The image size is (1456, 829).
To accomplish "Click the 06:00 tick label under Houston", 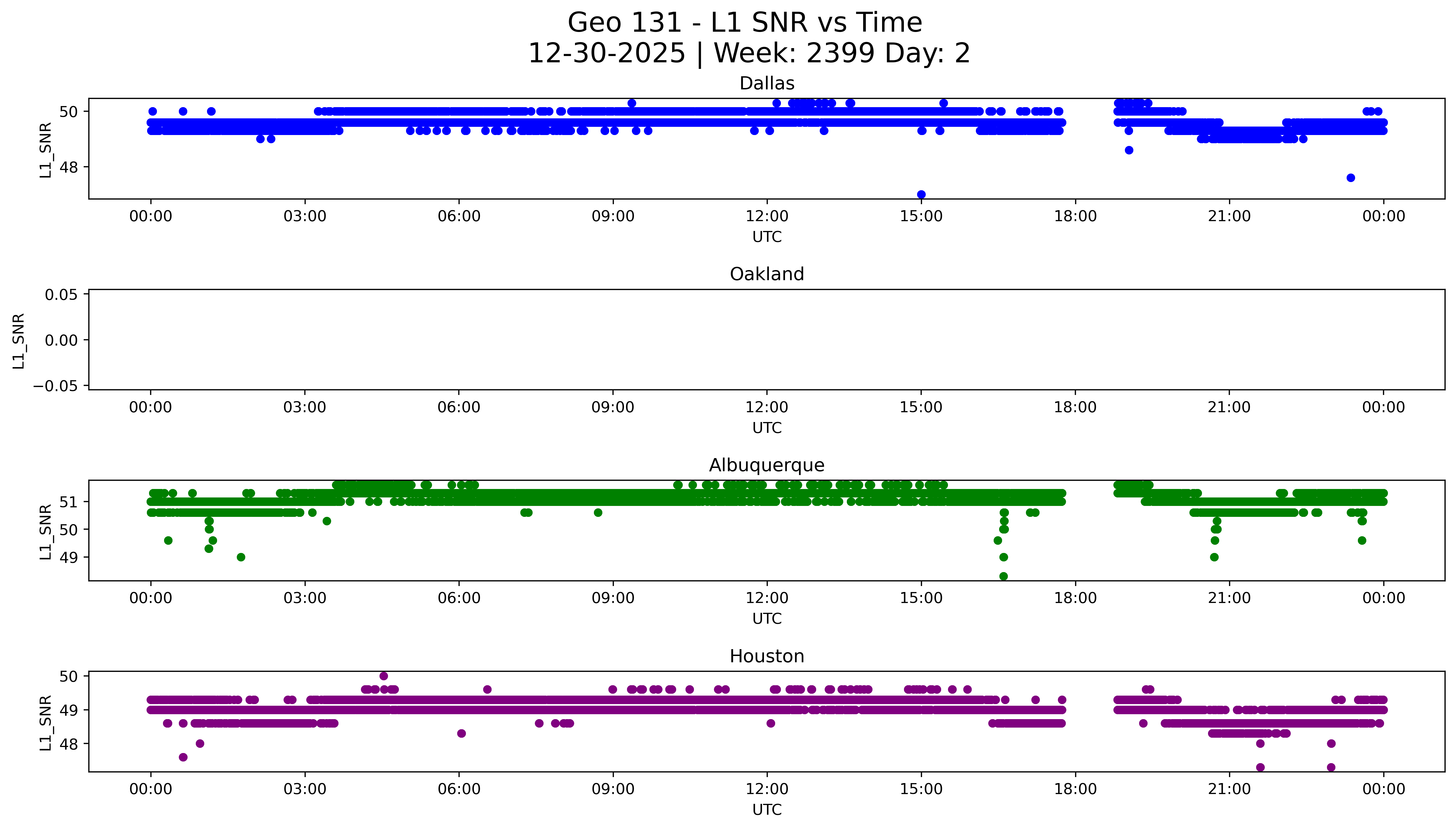I will coord(459,789).
